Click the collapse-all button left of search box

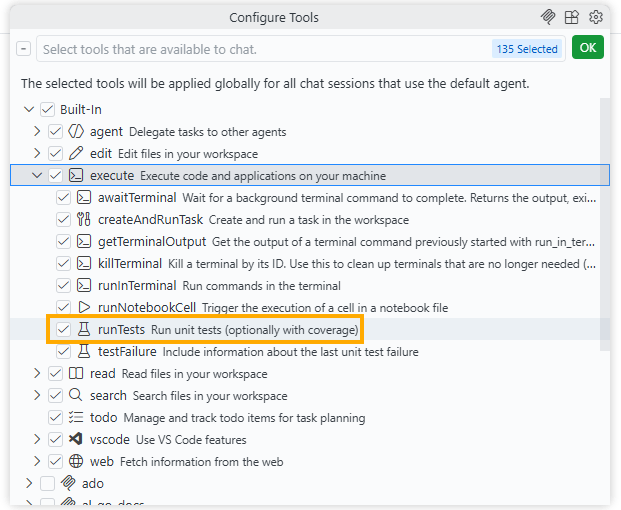point(24,49)
